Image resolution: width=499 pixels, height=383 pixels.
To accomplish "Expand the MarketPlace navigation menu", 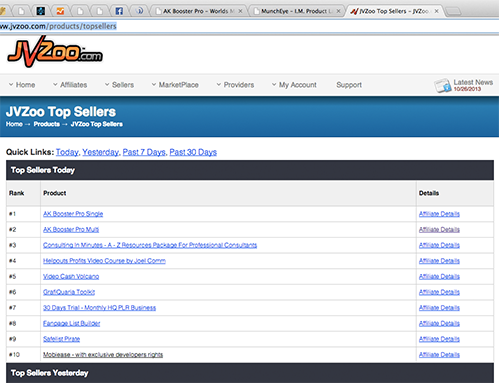I will 175,85.
